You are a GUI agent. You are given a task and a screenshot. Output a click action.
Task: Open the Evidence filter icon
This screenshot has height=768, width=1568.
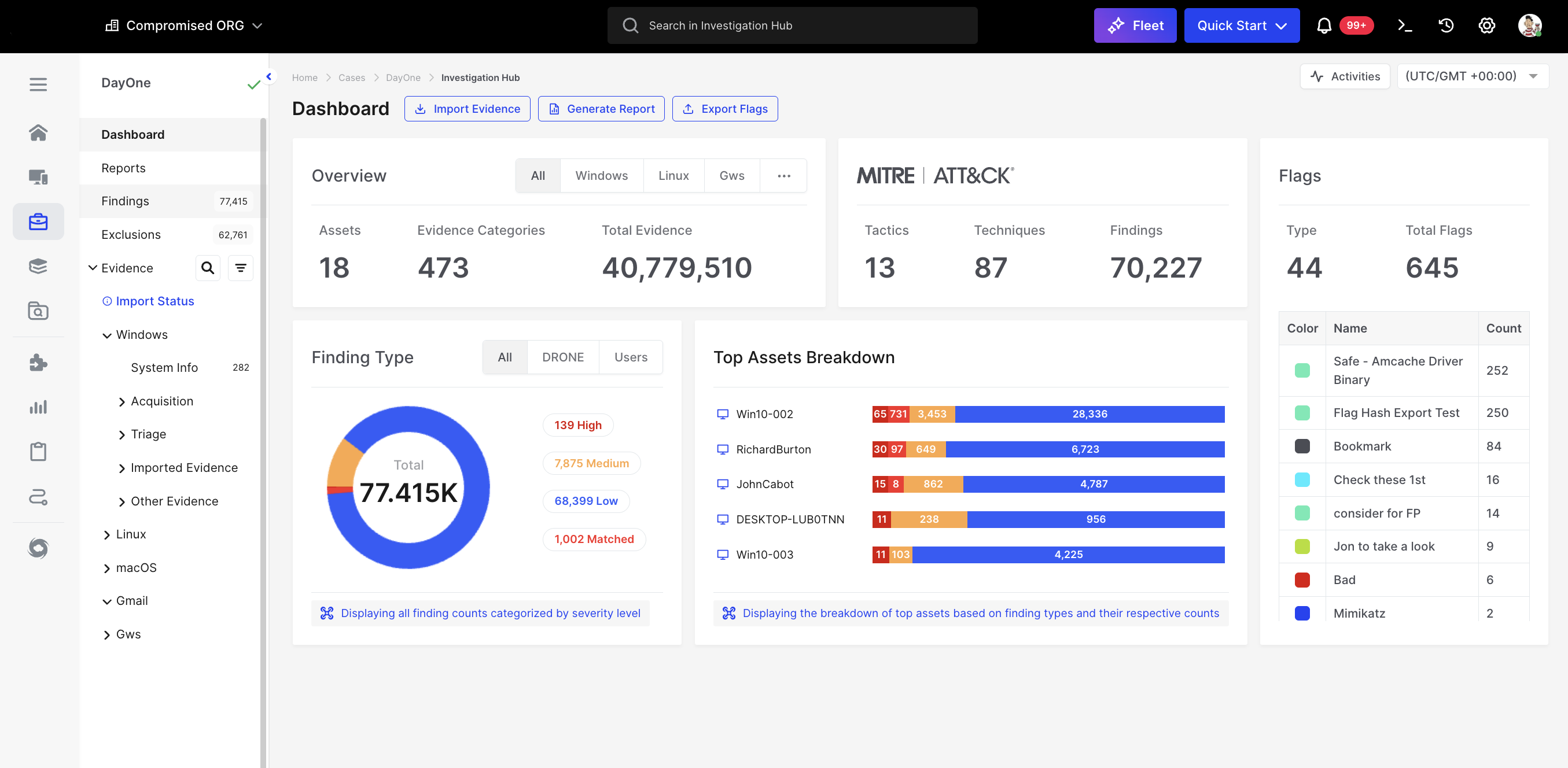click(x=241, y=268)
